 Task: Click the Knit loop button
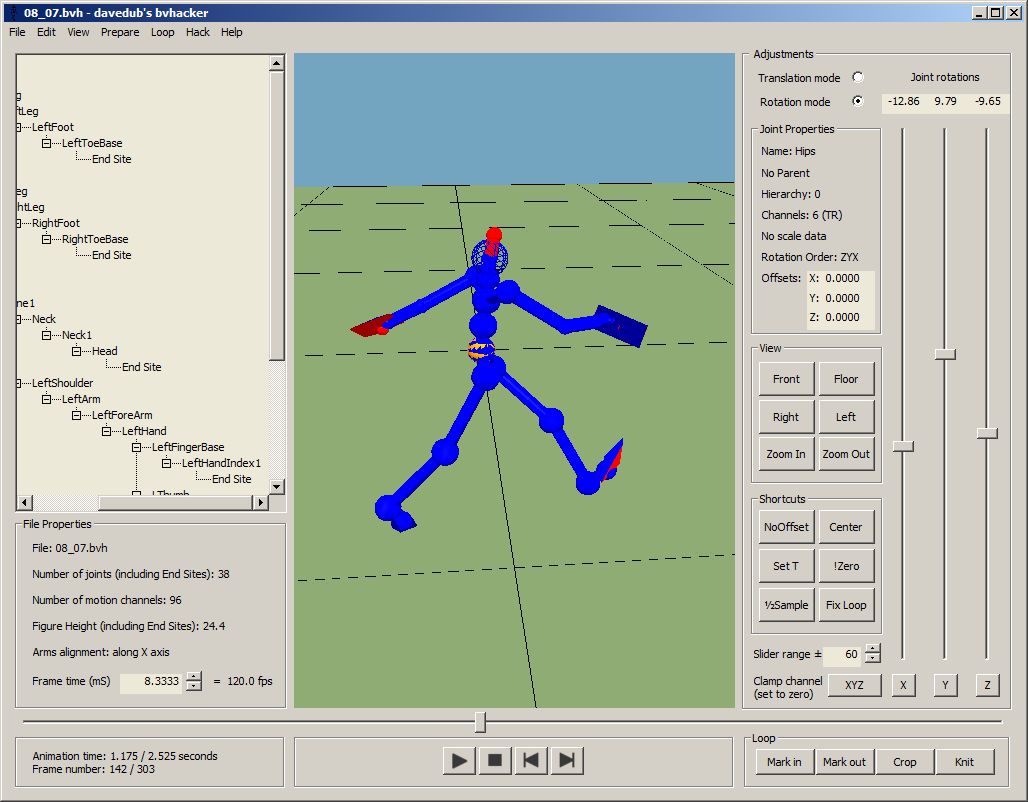(964, 762)
